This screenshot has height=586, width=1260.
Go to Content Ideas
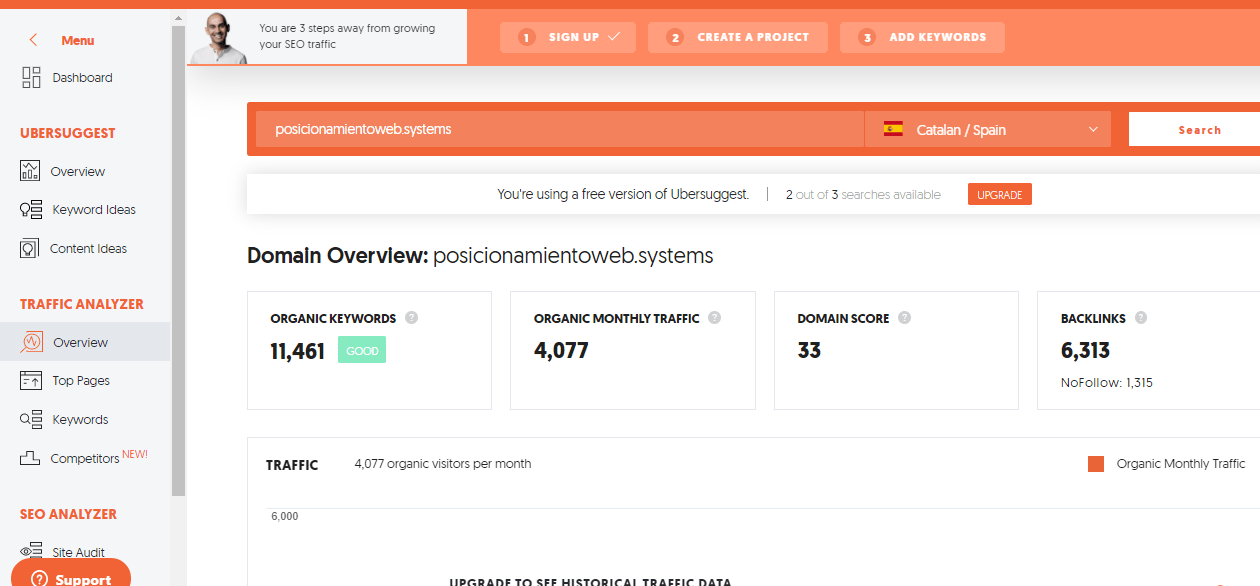point(88,249)
